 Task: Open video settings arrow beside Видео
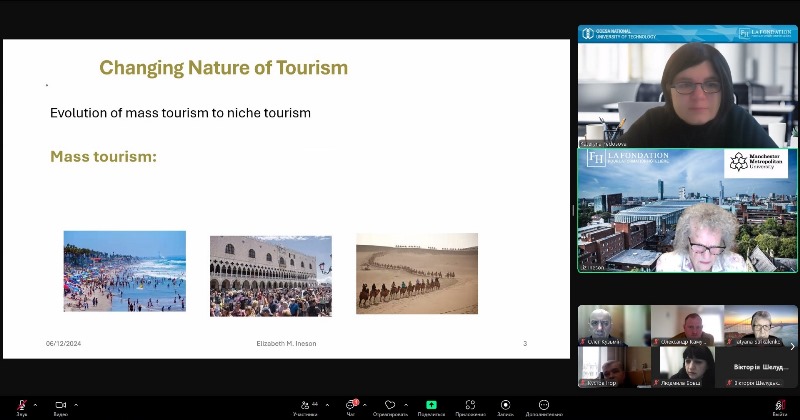pyautogui.click(x=76, y=405)
